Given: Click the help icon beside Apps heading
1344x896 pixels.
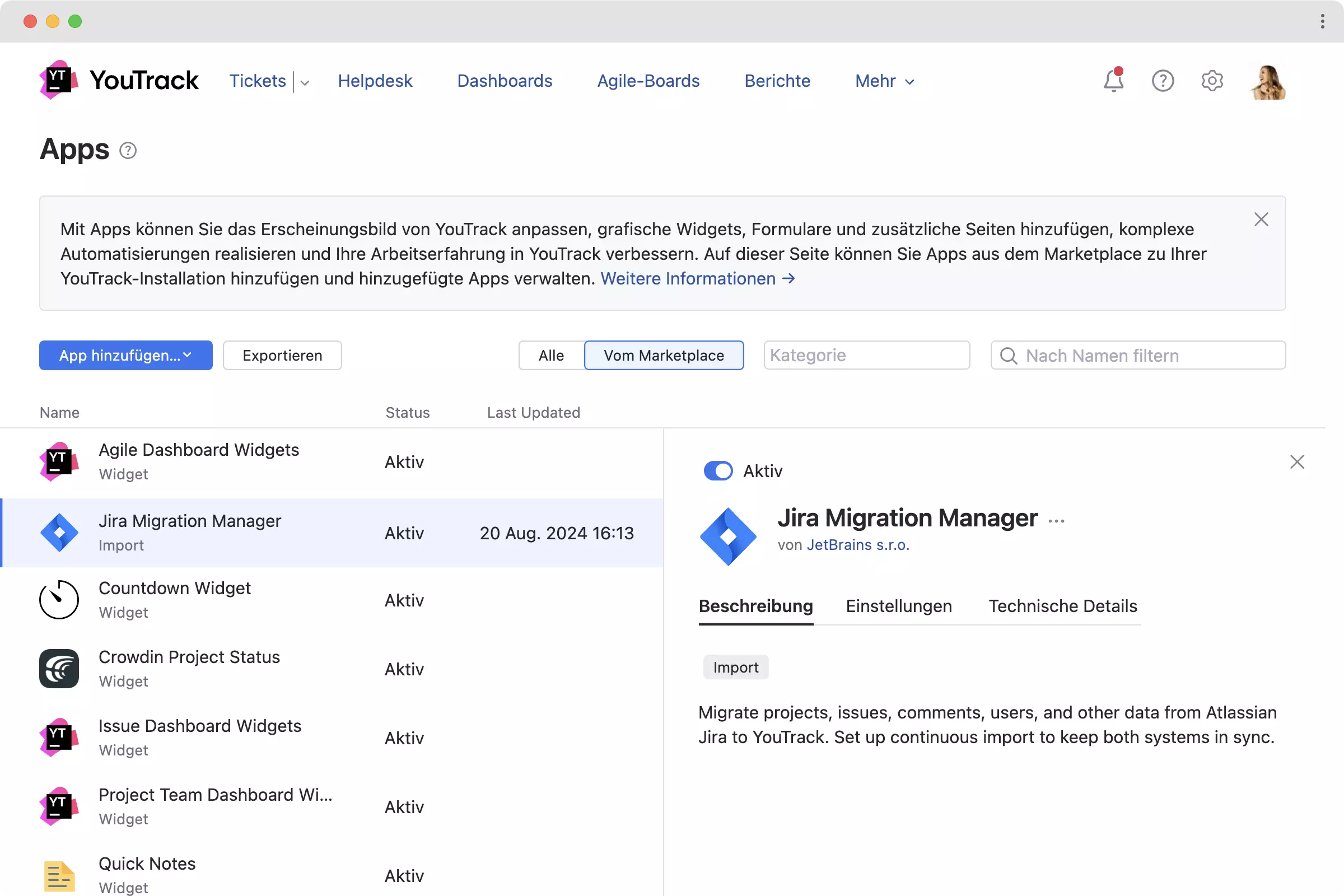Looking at the screenshot, I should (x=128, y=151).
